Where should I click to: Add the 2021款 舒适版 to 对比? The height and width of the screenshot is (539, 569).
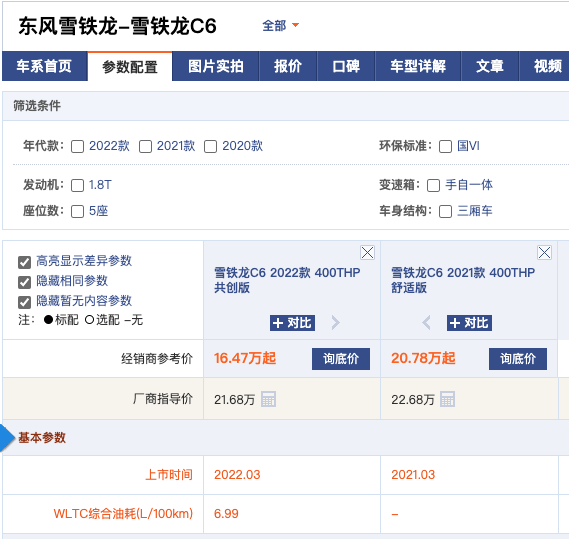click(469, 323)
